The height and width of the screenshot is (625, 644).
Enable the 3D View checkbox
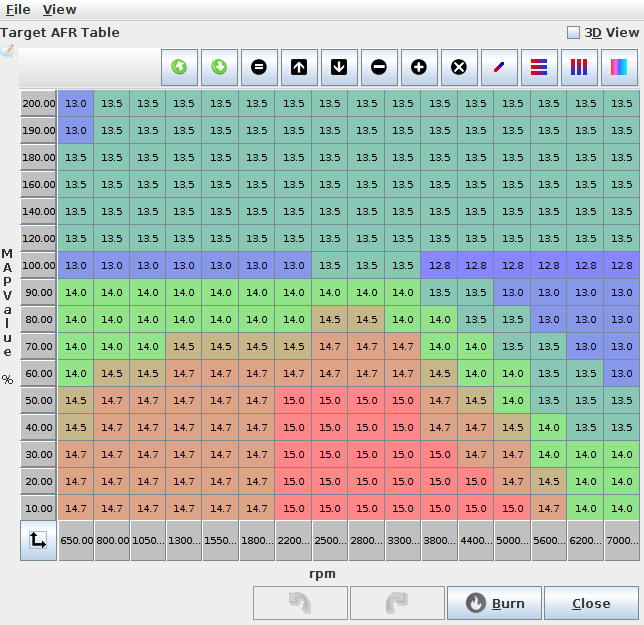click(573, 33)
